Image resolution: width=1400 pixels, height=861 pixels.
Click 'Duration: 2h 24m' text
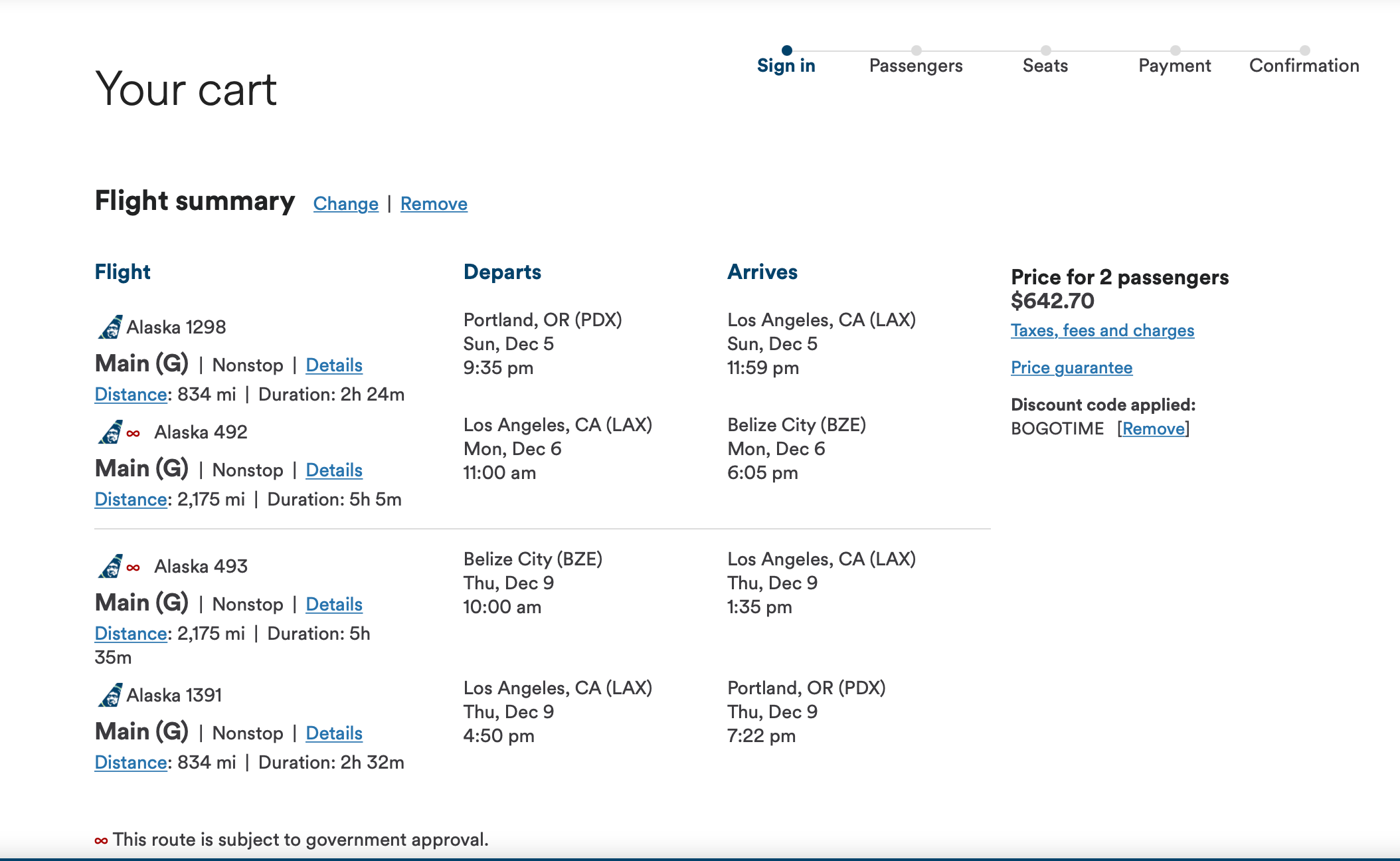pyautogui.click(x=331, y=394)
